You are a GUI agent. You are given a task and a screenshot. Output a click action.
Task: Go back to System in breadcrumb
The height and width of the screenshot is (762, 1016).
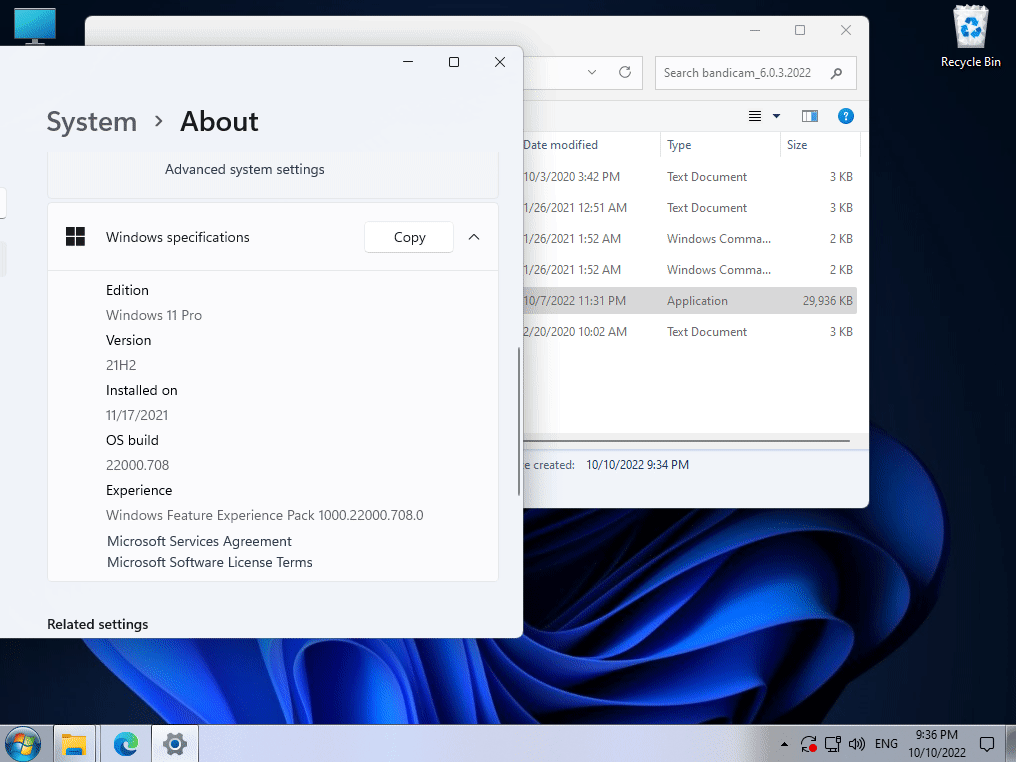(91, 122)
